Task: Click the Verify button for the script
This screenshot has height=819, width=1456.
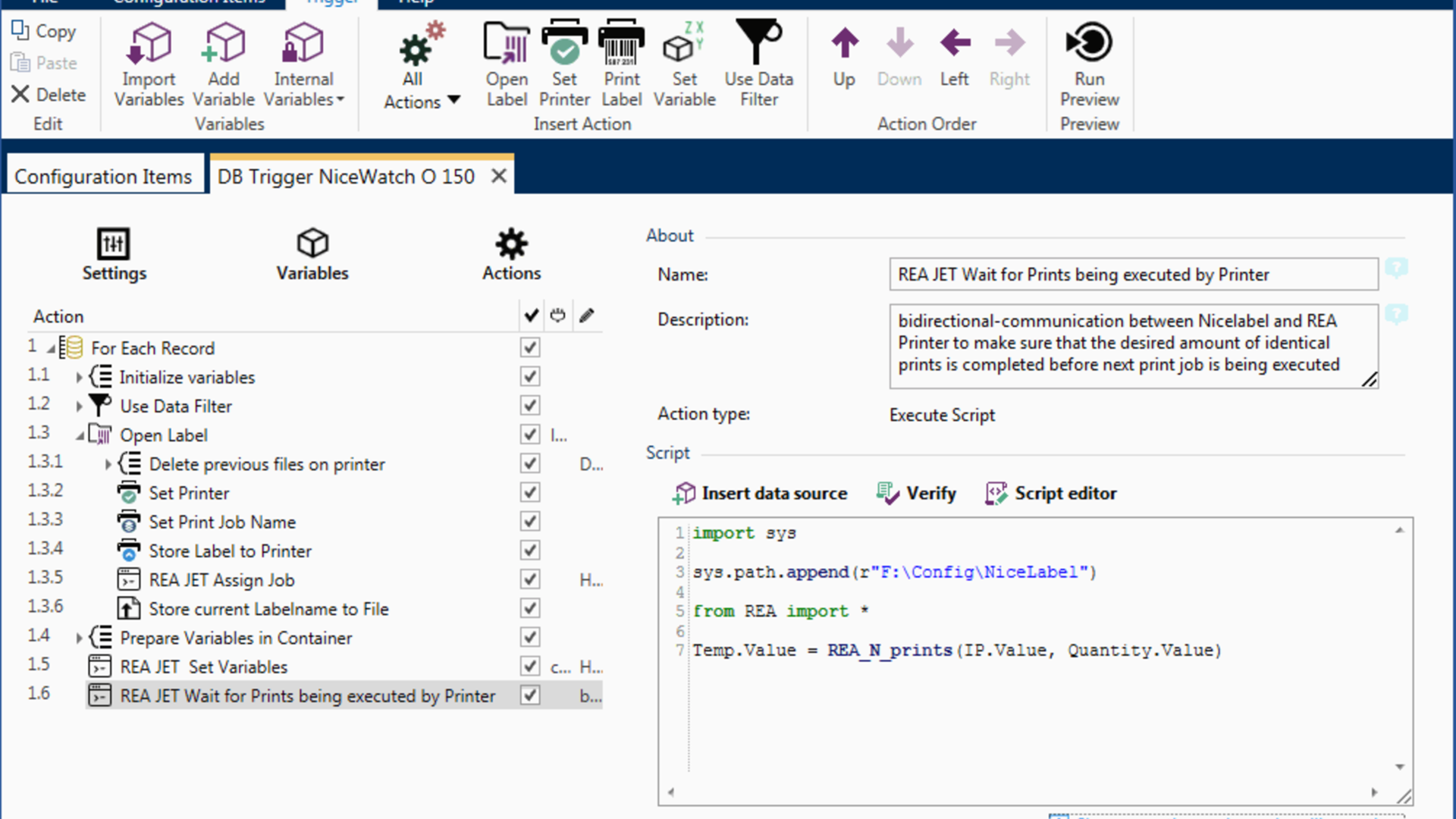Action: pyautogui.click(x=916, y=493)
